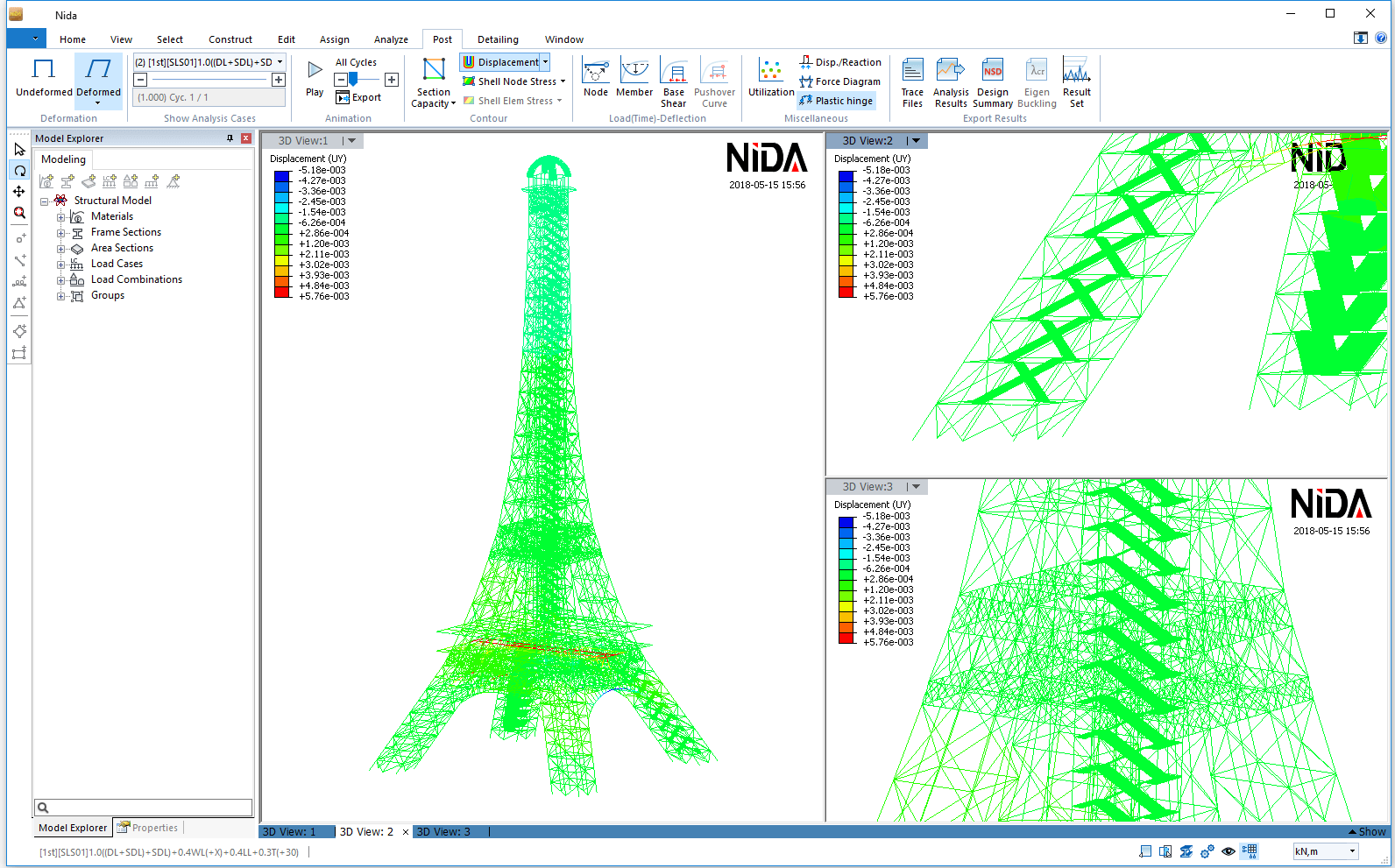Viewport: 1395px width, 868px height.
Task: Open Node load-deflection plot
Action: pyautogui.click(x=596, y=78)
